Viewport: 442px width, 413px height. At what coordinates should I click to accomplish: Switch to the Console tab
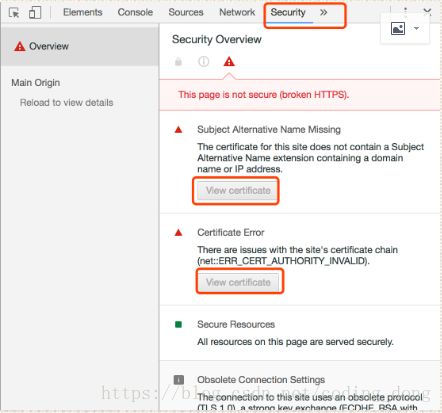click(x=135, y=12)
